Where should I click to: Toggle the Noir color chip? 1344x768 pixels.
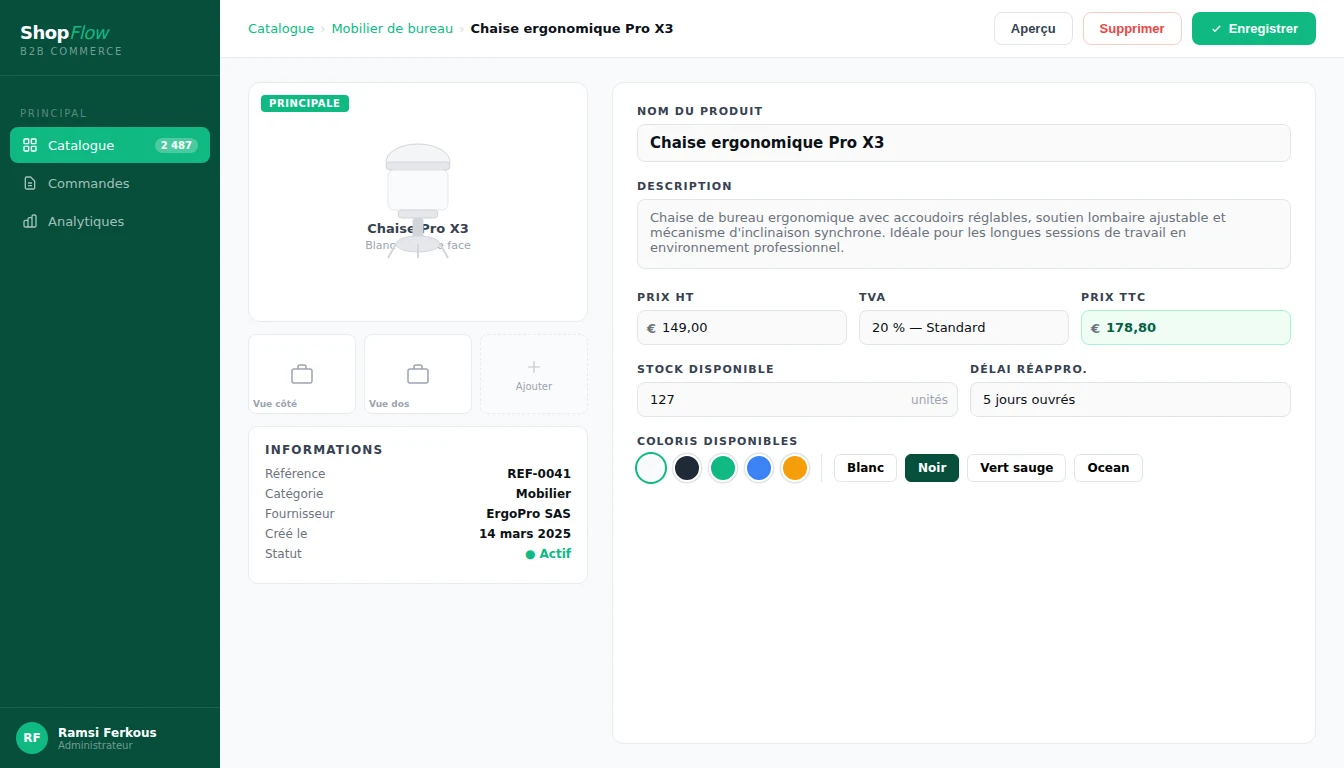[x=932, y=468]
